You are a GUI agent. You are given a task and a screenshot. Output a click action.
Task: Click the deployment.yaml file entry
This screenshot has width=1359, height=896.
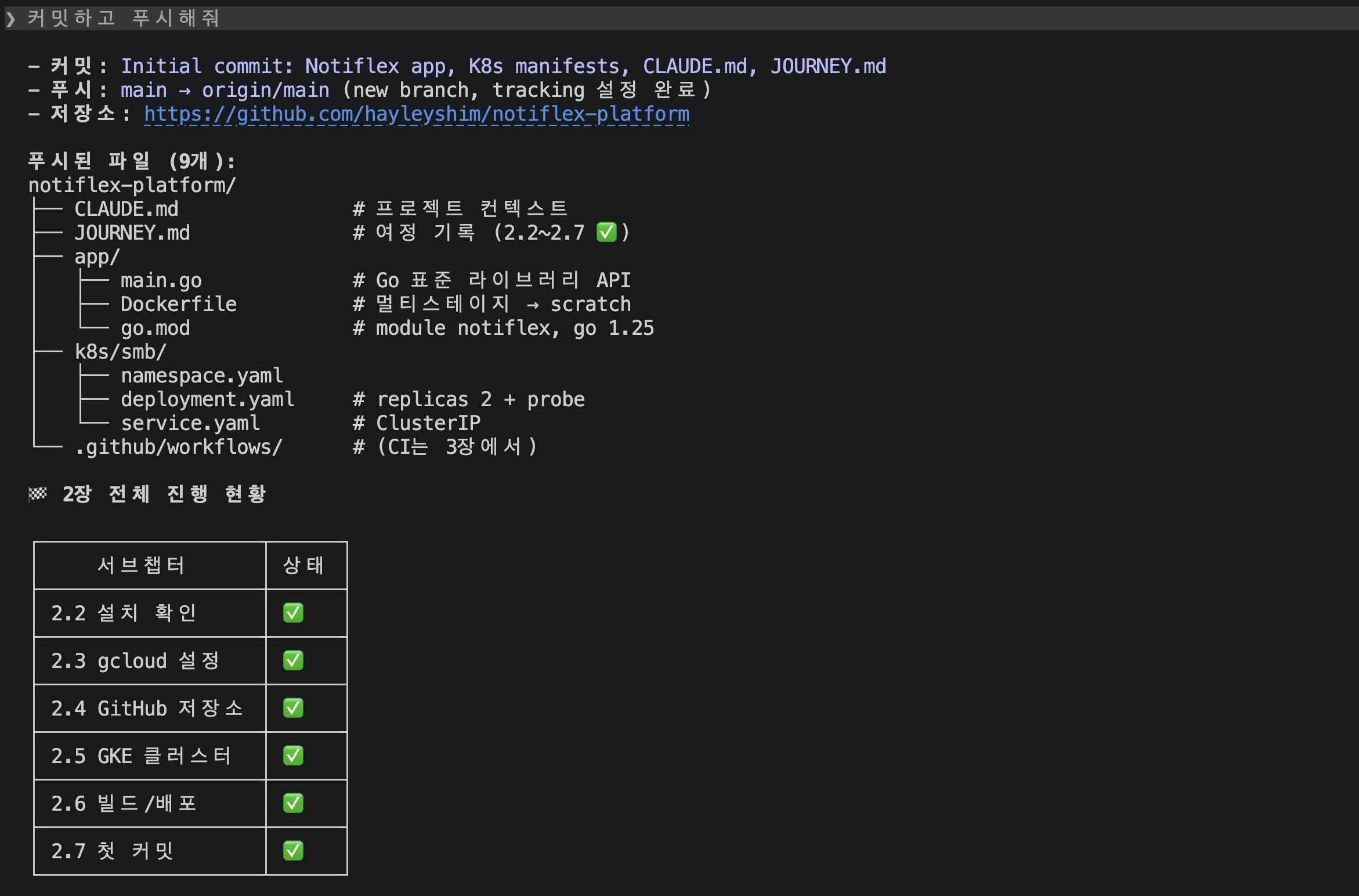pos(208,399)
